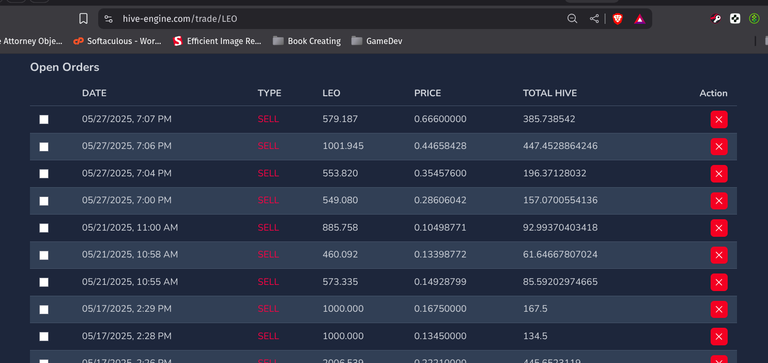The height and width of the screenshot is (363, 768).
Task: Click the green circular extension icon
Action: click(x=754, y=19)
